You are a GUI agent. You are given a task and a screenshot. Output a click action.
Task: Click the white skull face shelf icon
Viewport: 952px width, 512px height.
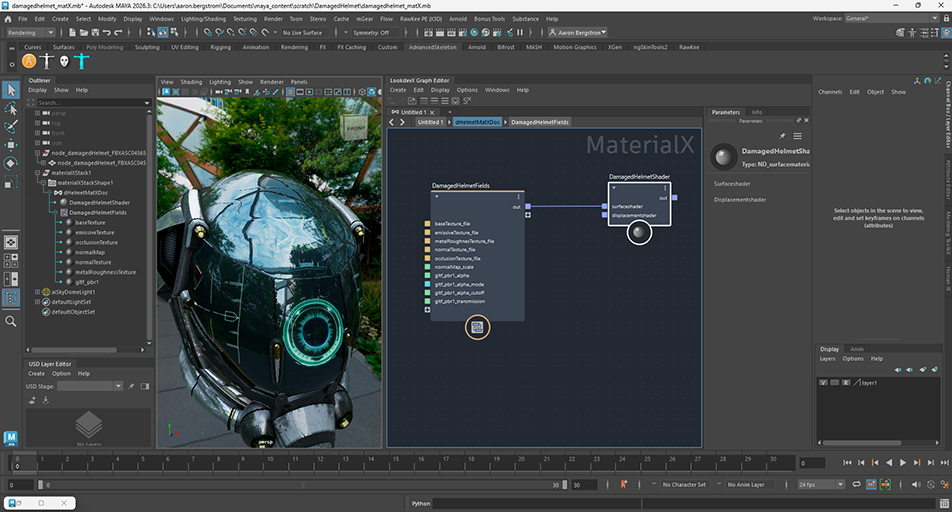(x=64, y=61)
